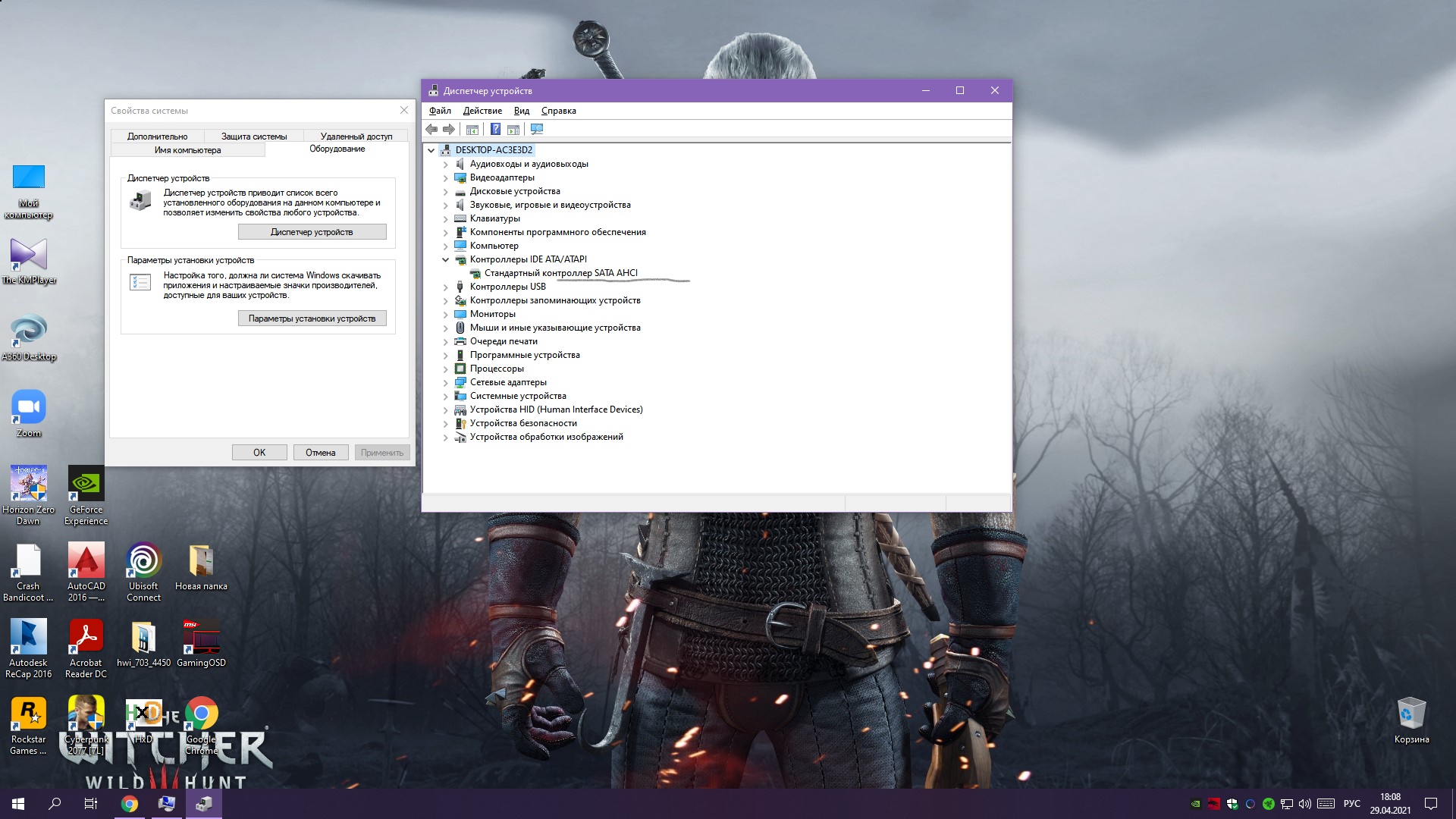Click Scan for hardware changes toolbar icon

[x=537, y=130]
